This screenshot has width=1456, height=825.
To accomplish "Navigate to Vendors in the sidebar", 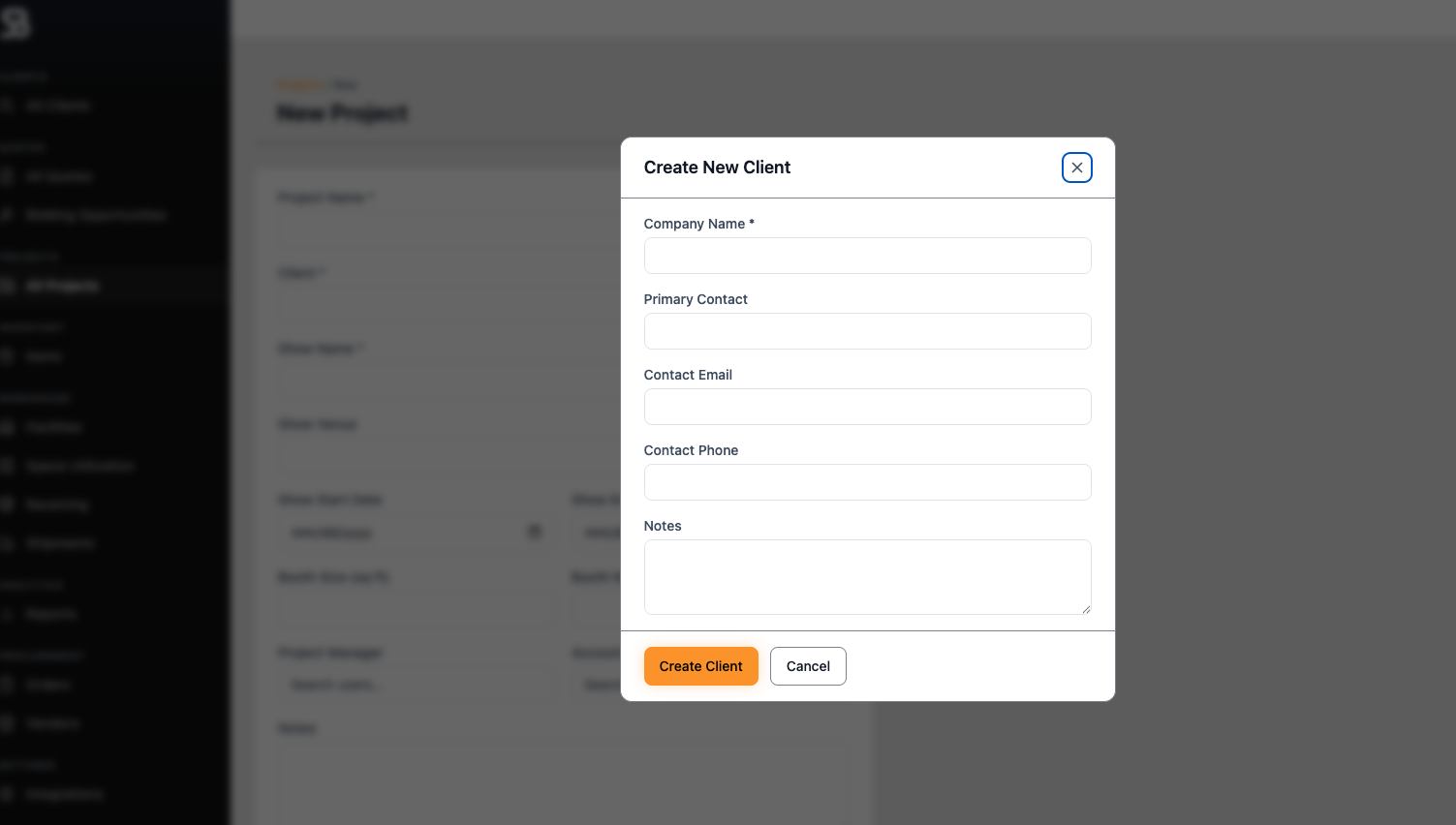I will coord(53,723).
